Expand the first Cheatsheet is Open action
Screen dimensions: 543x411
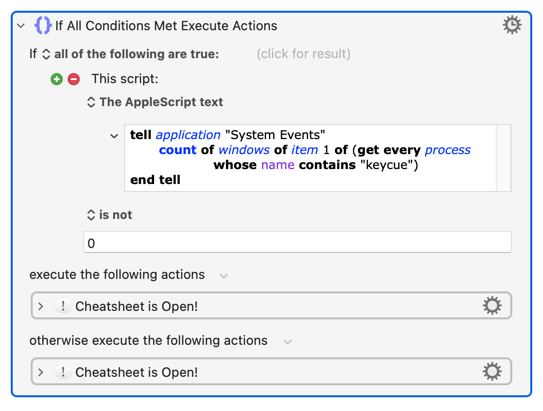pyautogui.click(x=41, y=306)
